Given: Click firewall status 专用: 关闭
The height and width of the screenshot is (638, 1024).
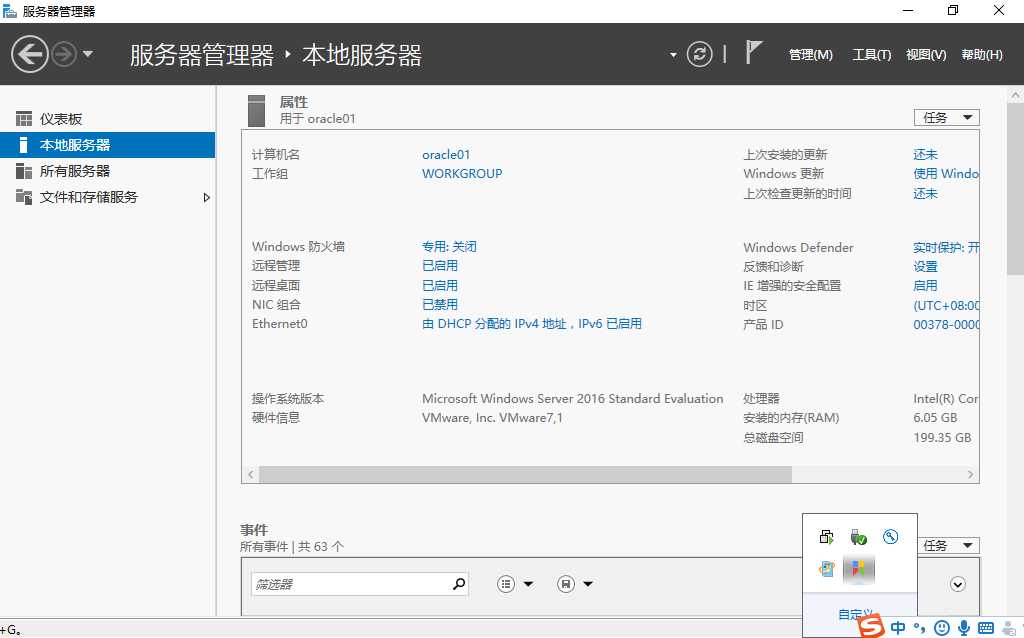Looking at the screenshot, I should point(449,247).
